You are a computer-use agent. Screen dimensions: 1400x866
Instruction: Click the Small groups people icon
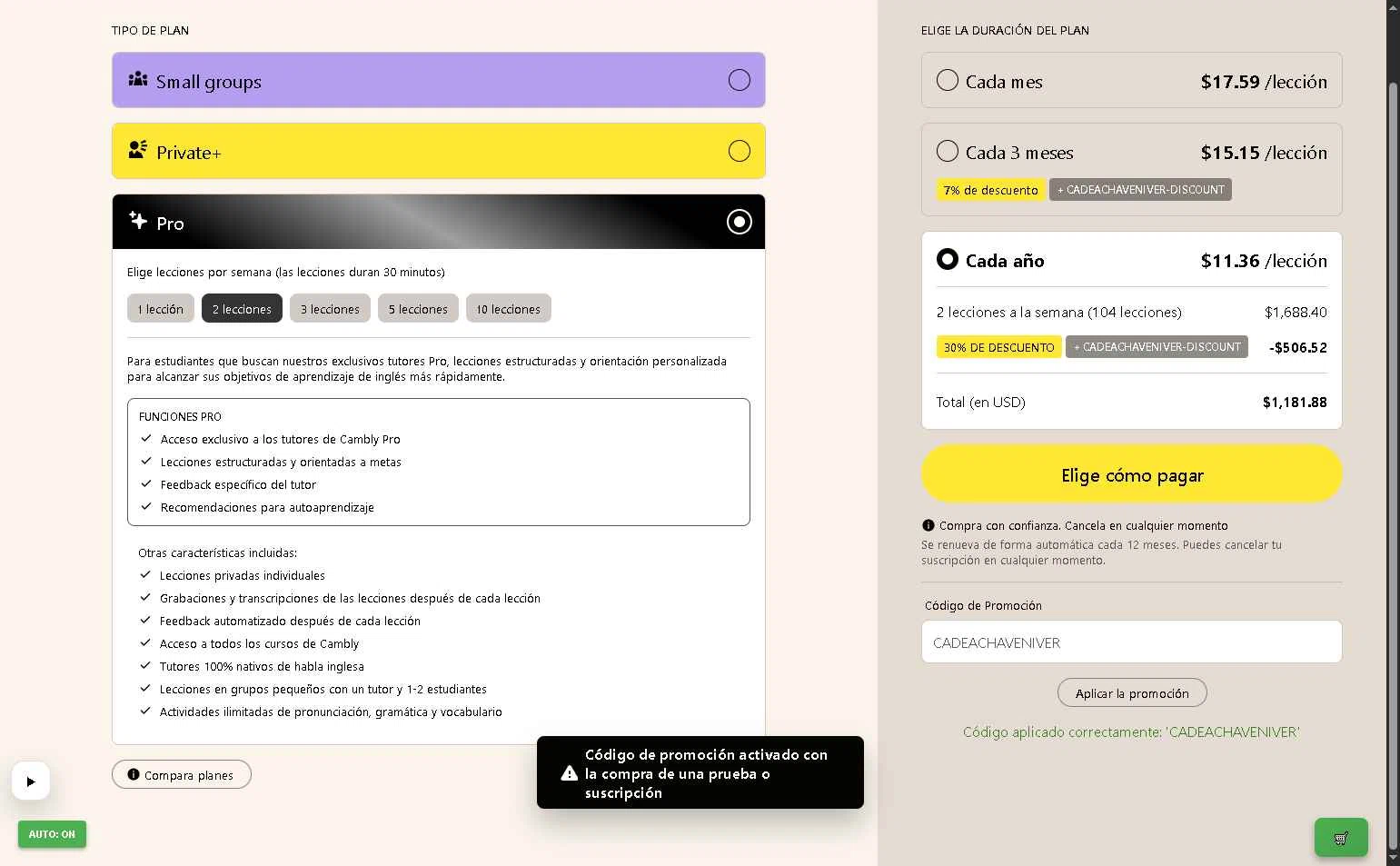(x=138, y=79)
